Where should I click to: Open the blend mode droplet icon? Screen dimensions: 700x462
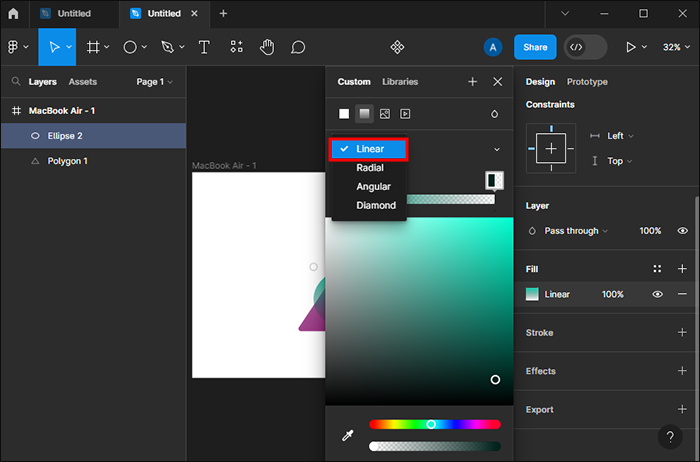pyautogui.click(x=494, y=114)
